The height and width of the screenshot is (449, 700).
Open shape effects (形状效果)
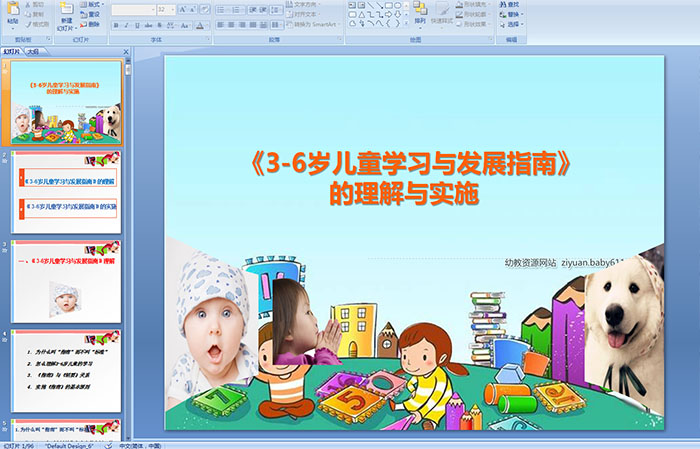coord(474,24)
